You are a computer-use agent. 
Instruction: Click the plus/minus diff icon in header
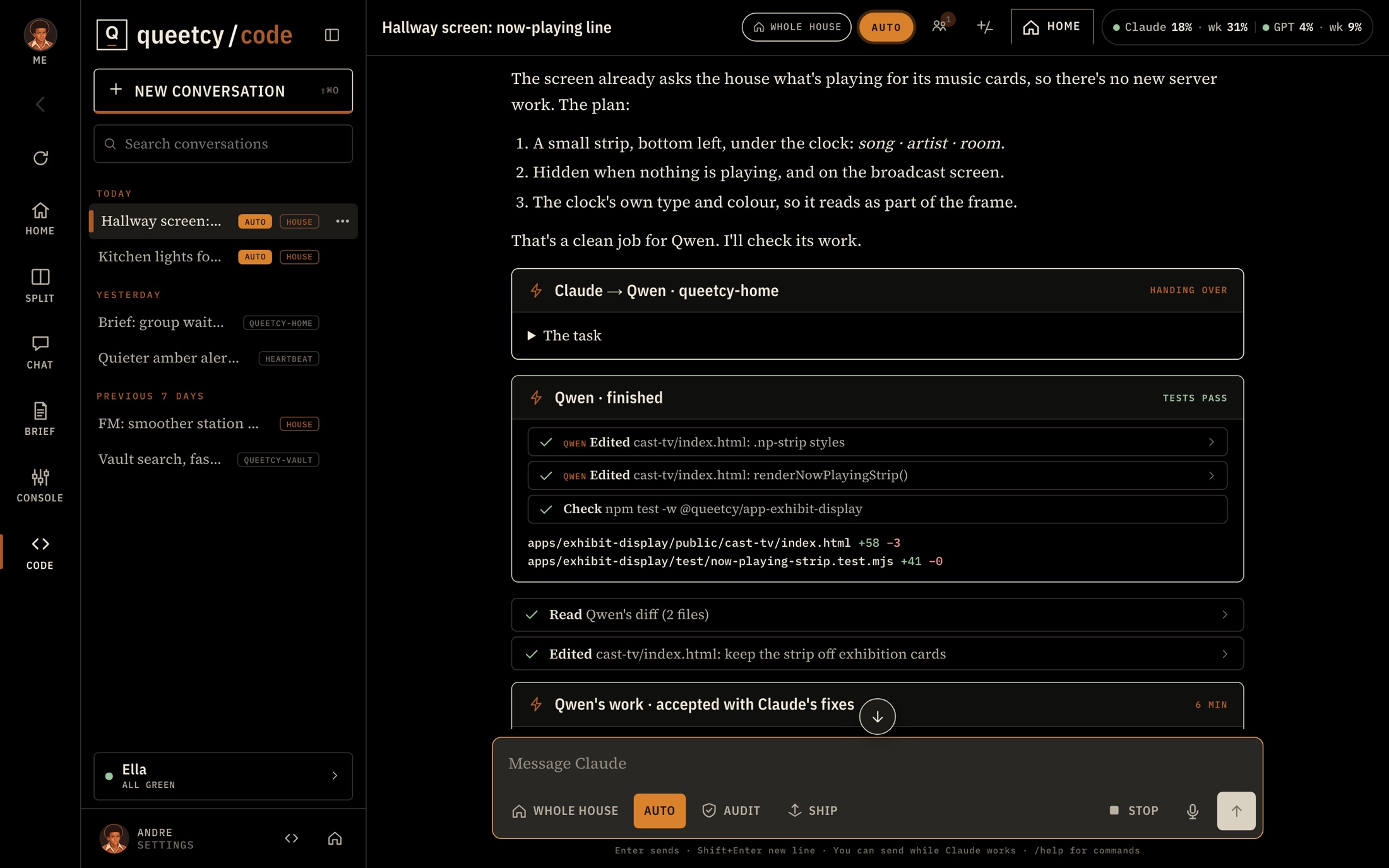pyautogui.click(x=985, y=27)
